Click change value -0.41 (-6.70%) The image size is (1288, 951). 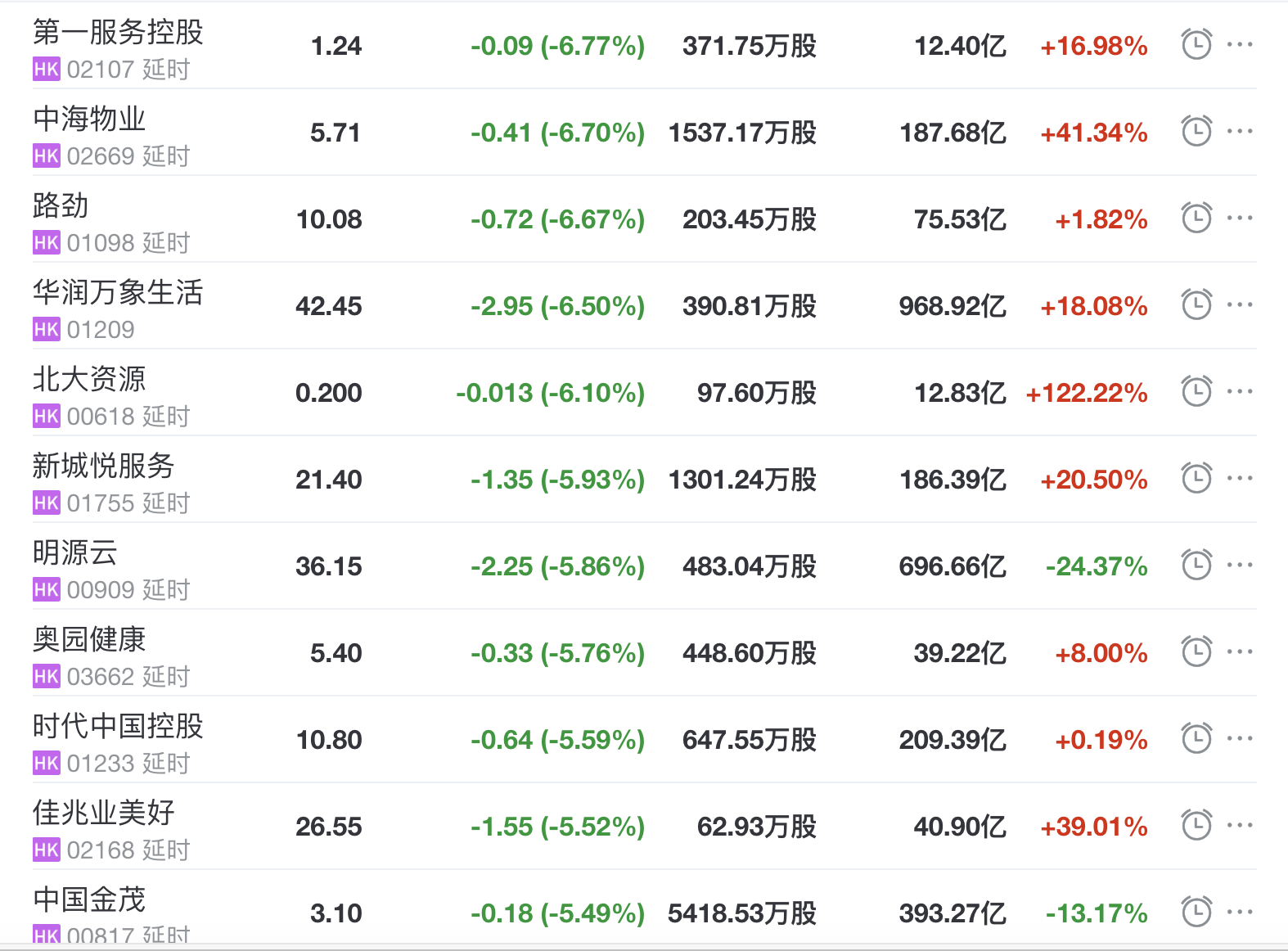coord(557,133)
